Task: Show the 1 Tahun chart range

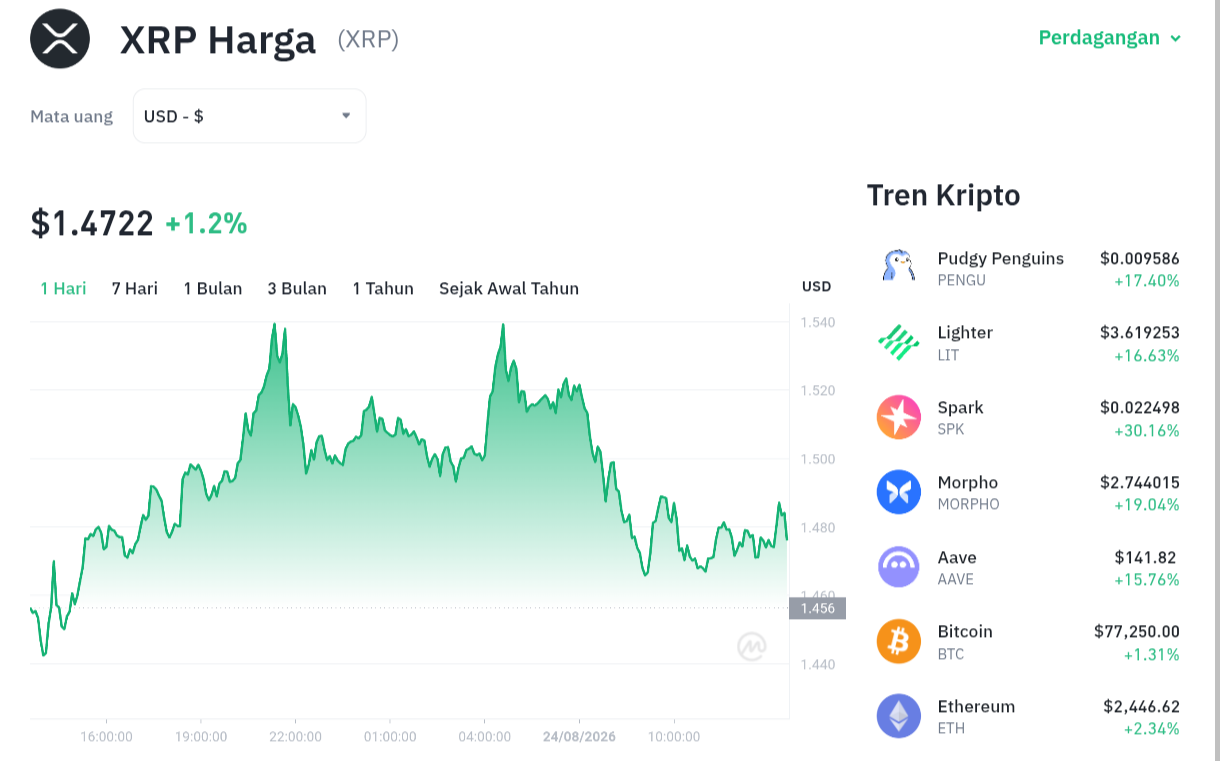Action: [383, 288]
